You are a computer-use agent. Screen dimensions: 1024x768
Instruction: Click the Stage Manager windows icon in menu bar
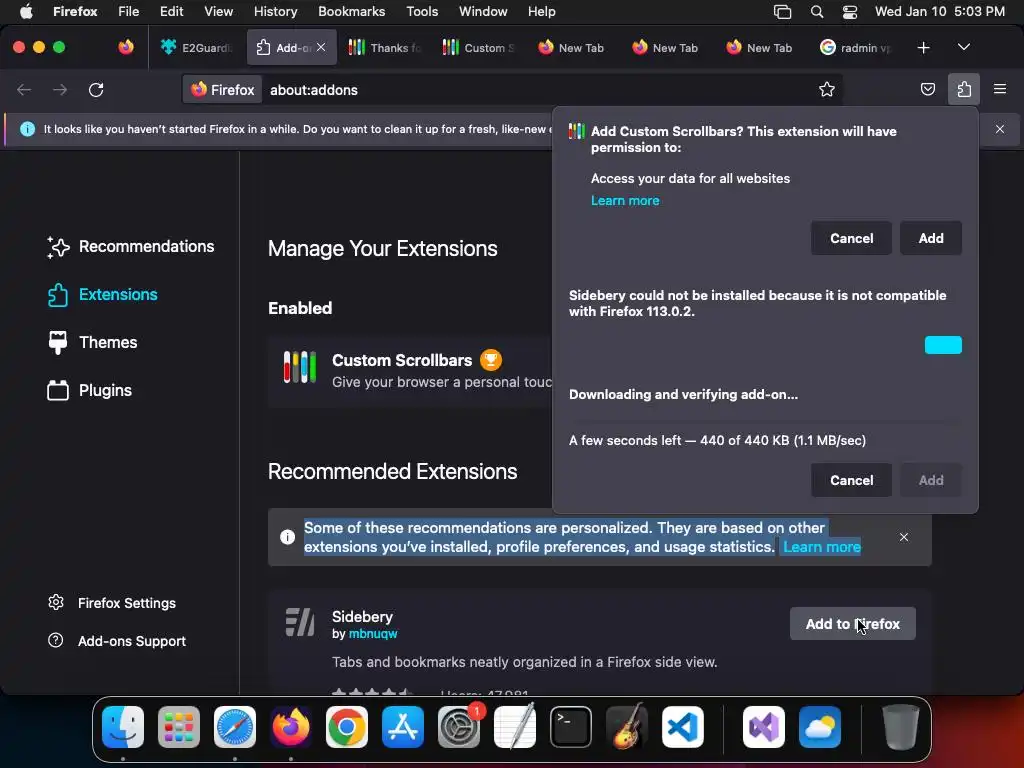pos(782,11)
